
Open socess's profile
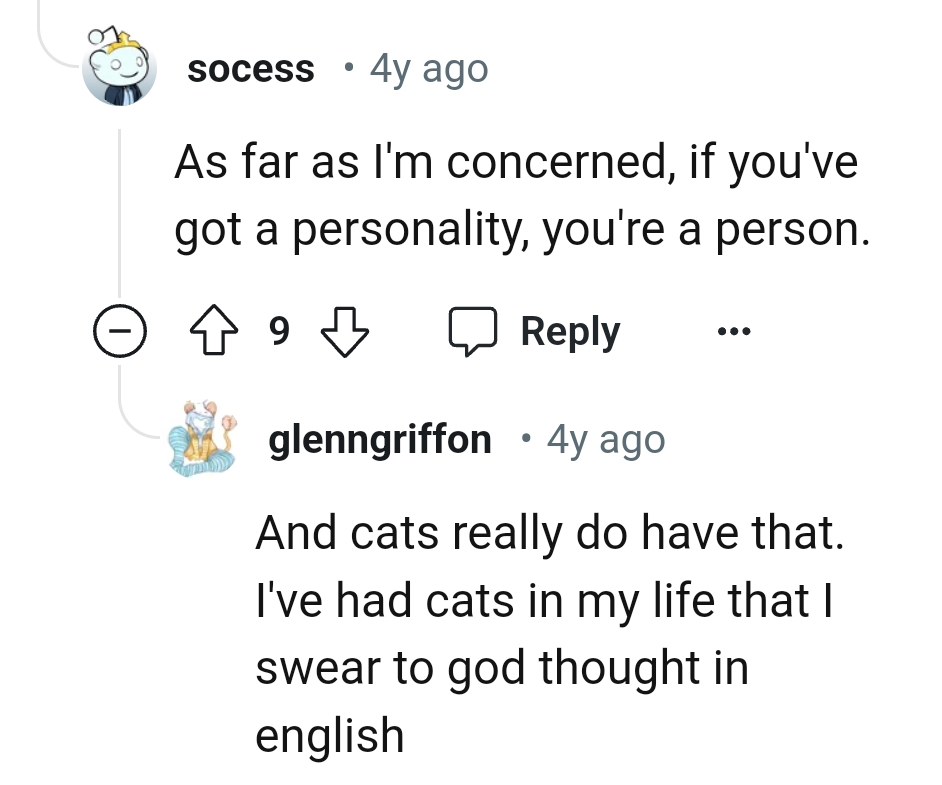coord(250,68)
